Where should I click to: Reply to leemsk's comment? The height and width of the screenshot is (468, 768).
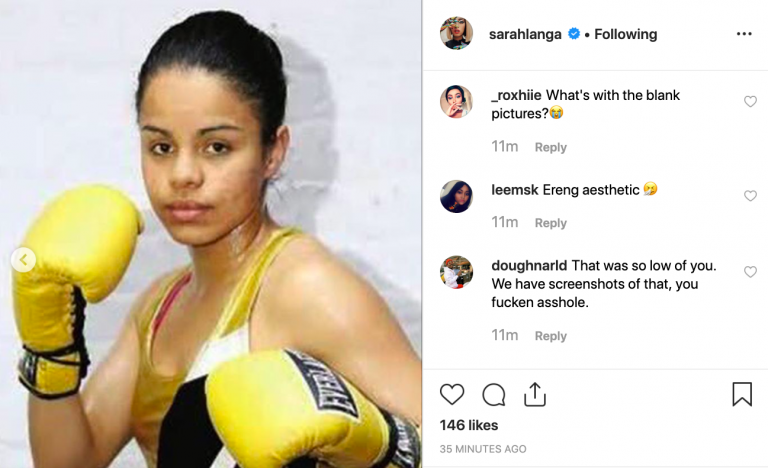tap(551, 223)
